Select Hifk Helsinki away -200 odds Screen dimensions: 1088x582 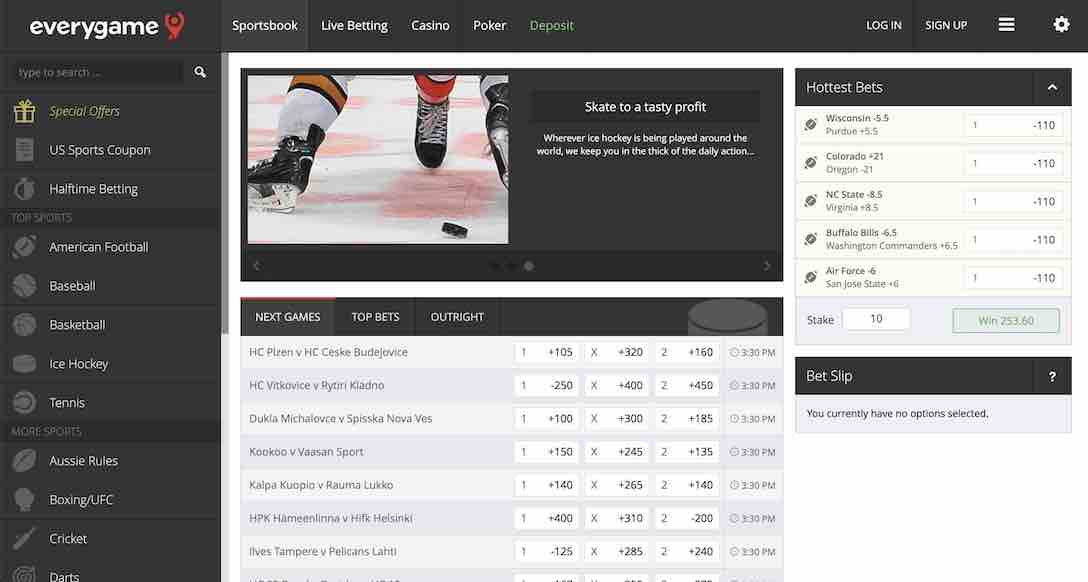[687, 519]
